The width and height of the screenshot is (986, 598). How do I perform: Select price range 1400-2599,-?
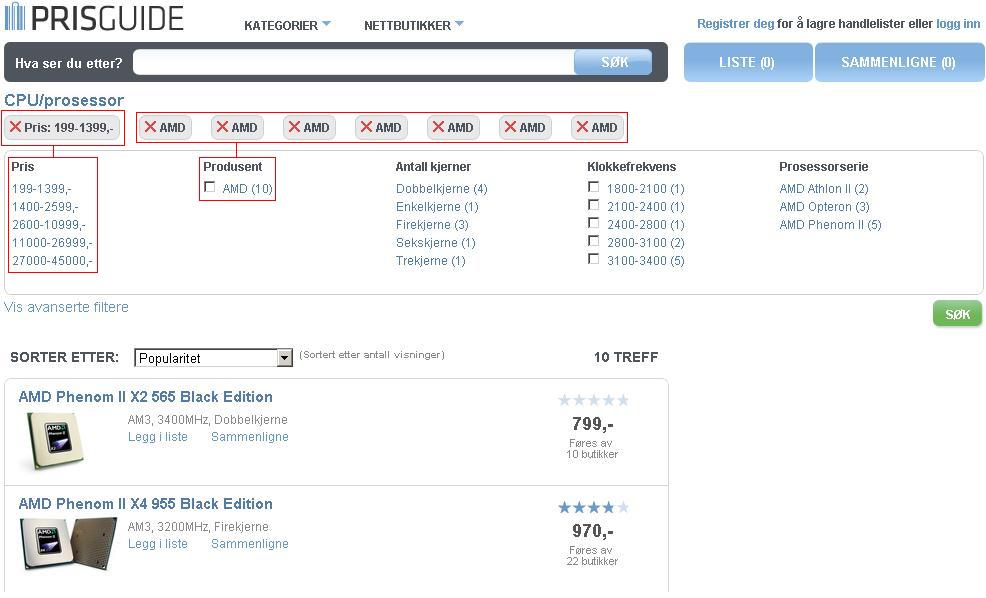45,207
